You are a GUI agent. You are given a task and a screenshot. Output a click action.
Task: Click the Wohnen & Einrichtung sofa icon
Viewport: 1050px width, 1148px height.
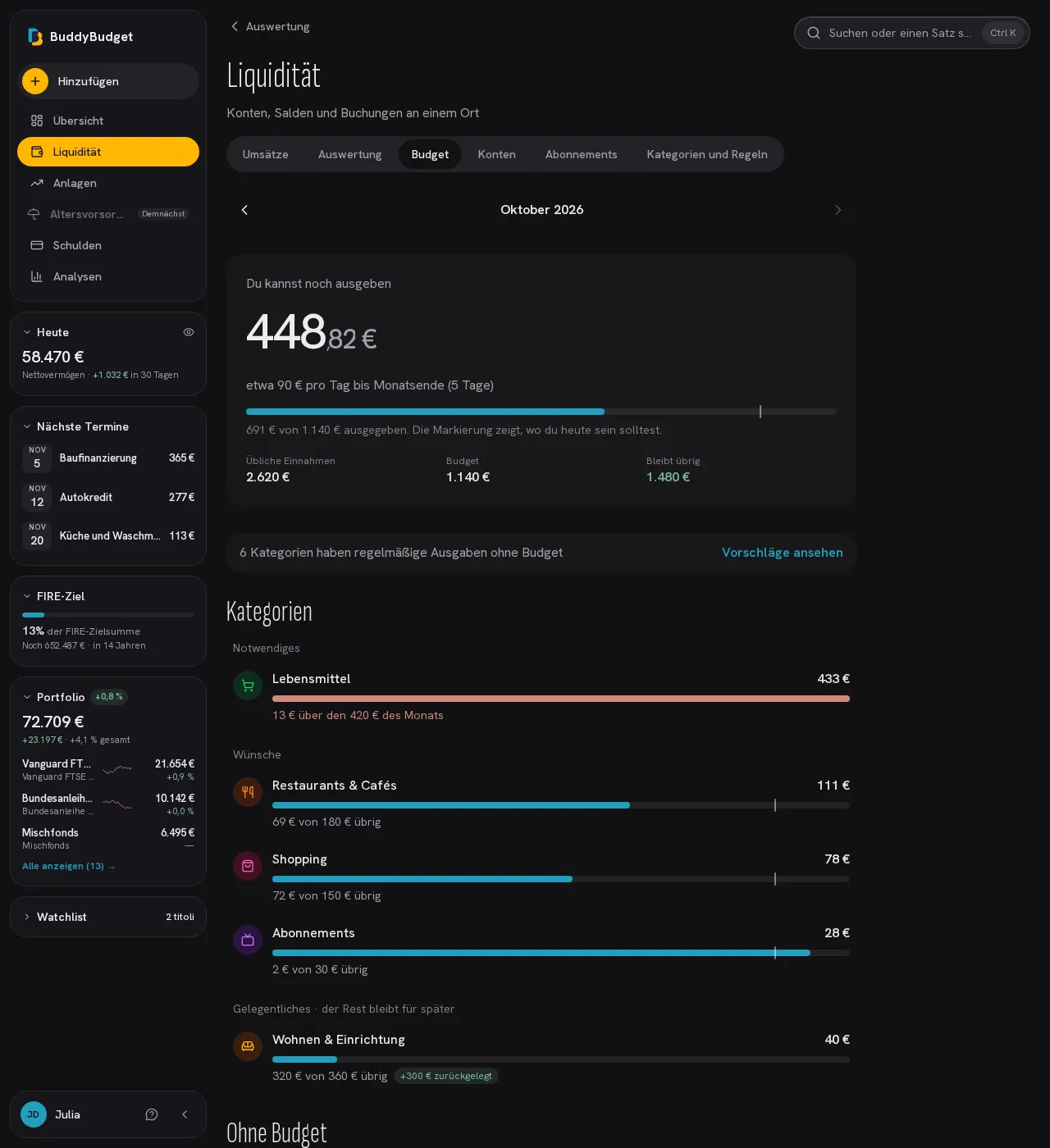point(248,1046)
